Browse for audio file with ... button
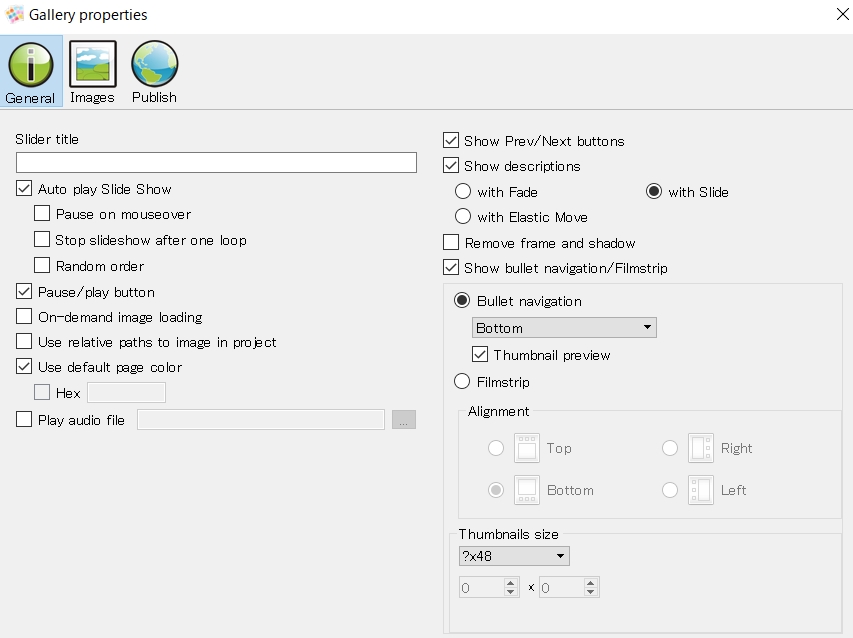Image resolution: width=853 pixels, height=638 pixels. 404,419
